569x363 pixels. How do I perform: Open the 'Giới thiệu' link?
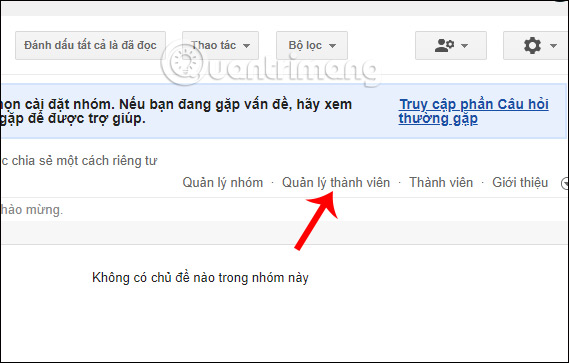point(520,183)
